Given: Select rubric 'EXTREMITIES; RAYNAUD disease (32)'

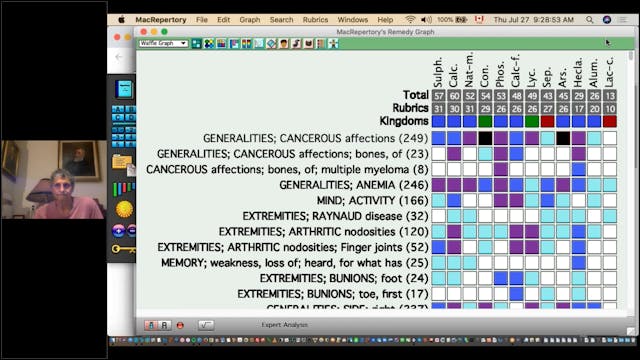Looking at the screenshot, I should 336,216.
